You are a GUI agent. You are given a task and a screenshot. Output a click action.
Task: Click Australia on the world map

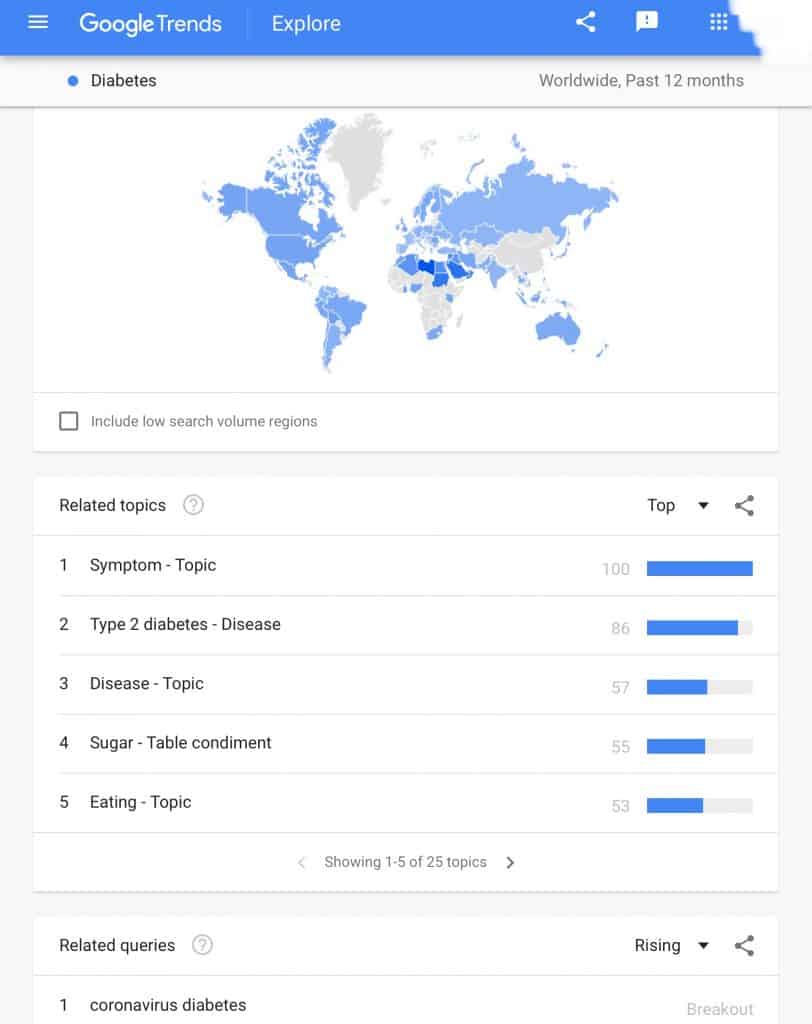point(557,328)
